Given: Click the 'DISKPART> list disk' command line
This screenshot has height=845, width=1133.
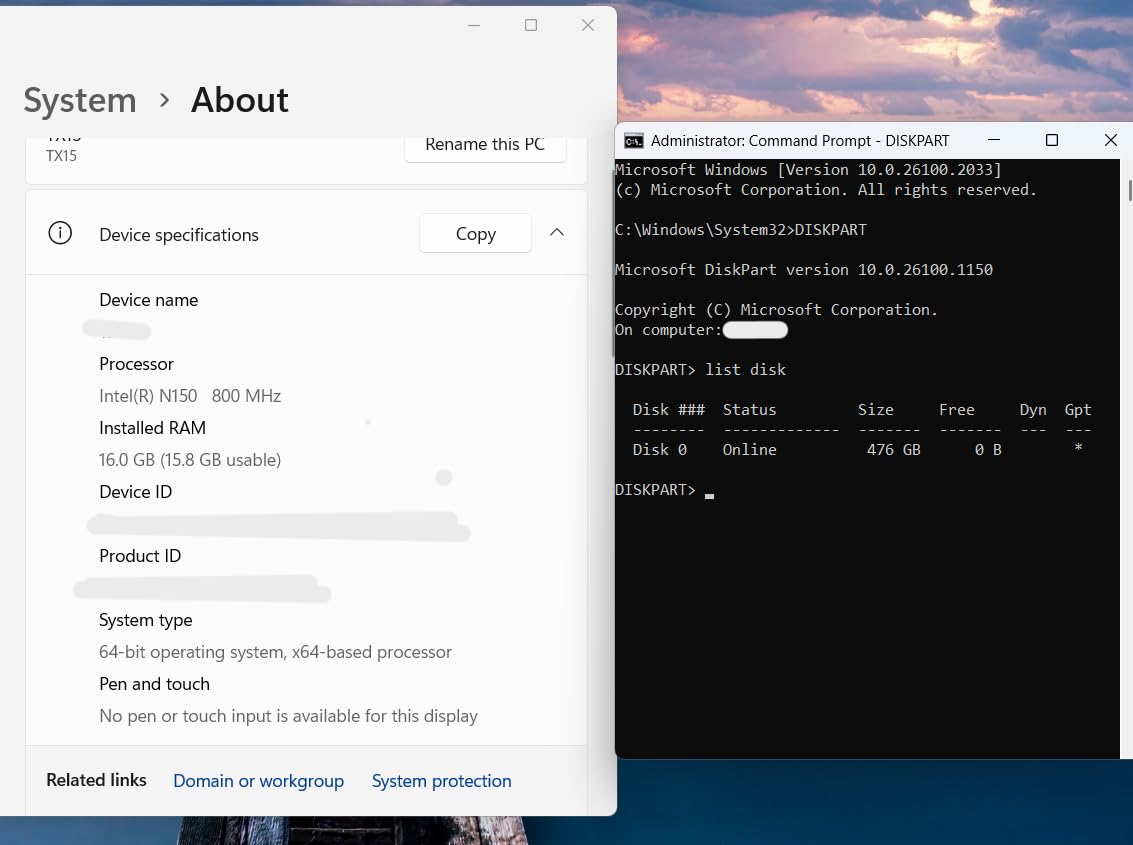Looking at the screenshot, I should pyautogui.click(x=700, y=369).
